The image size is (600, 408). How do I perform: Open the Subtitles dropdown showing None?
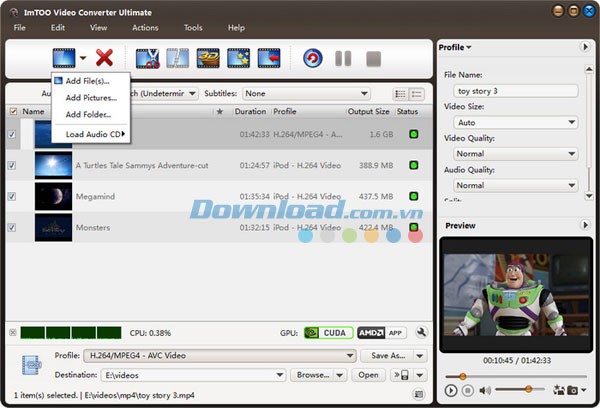[306, 93]
